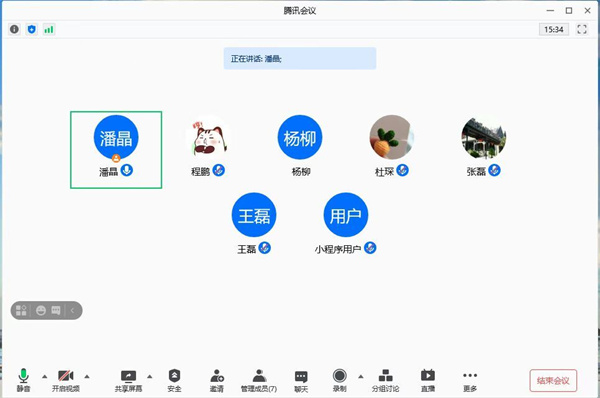The height and width of the screenshot is (398, 600).
Task: Click 王磊's muted microphone icon
Action: coord(264,248)
